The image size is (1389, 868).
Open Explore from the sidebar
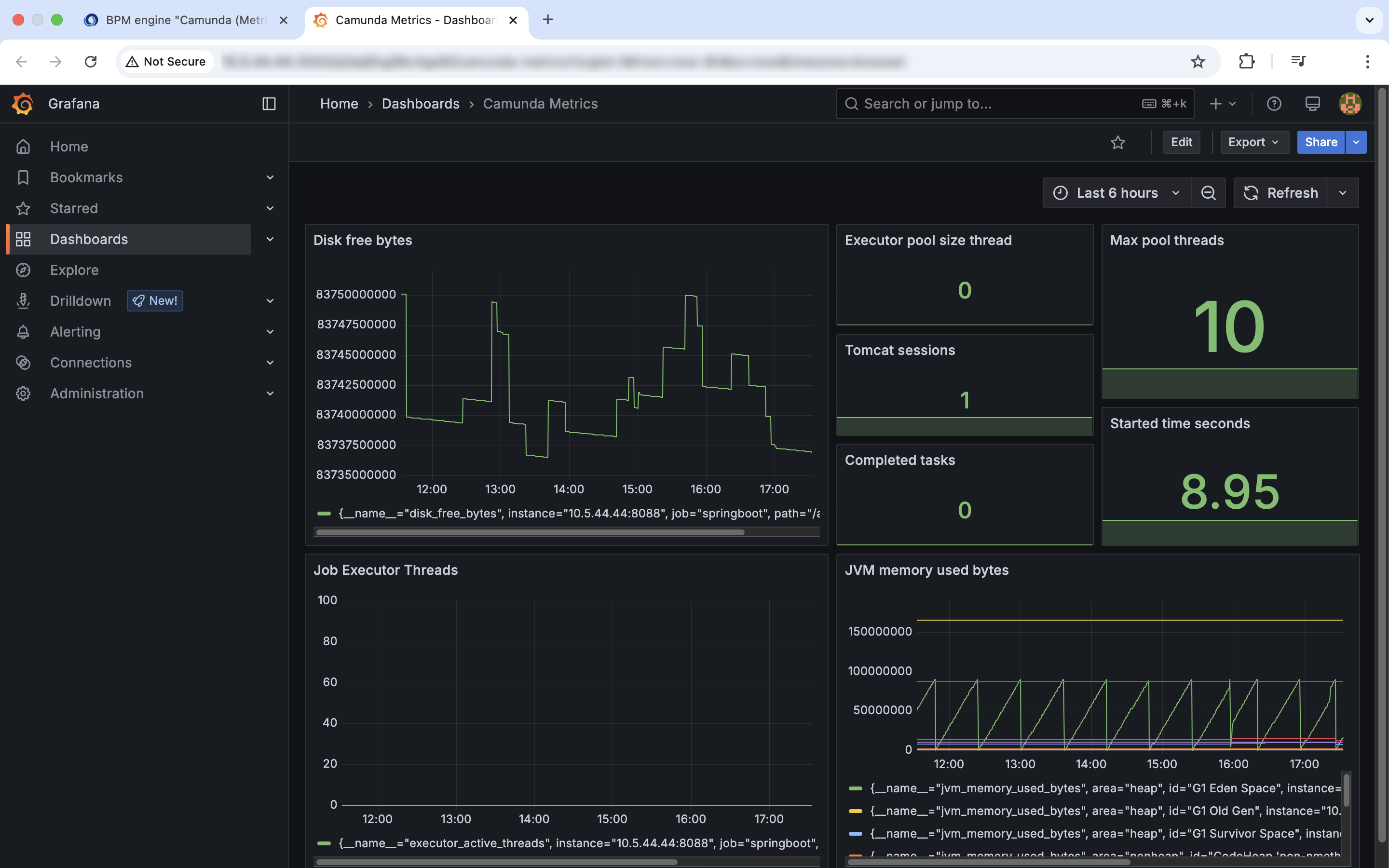[x=74, y=270]
